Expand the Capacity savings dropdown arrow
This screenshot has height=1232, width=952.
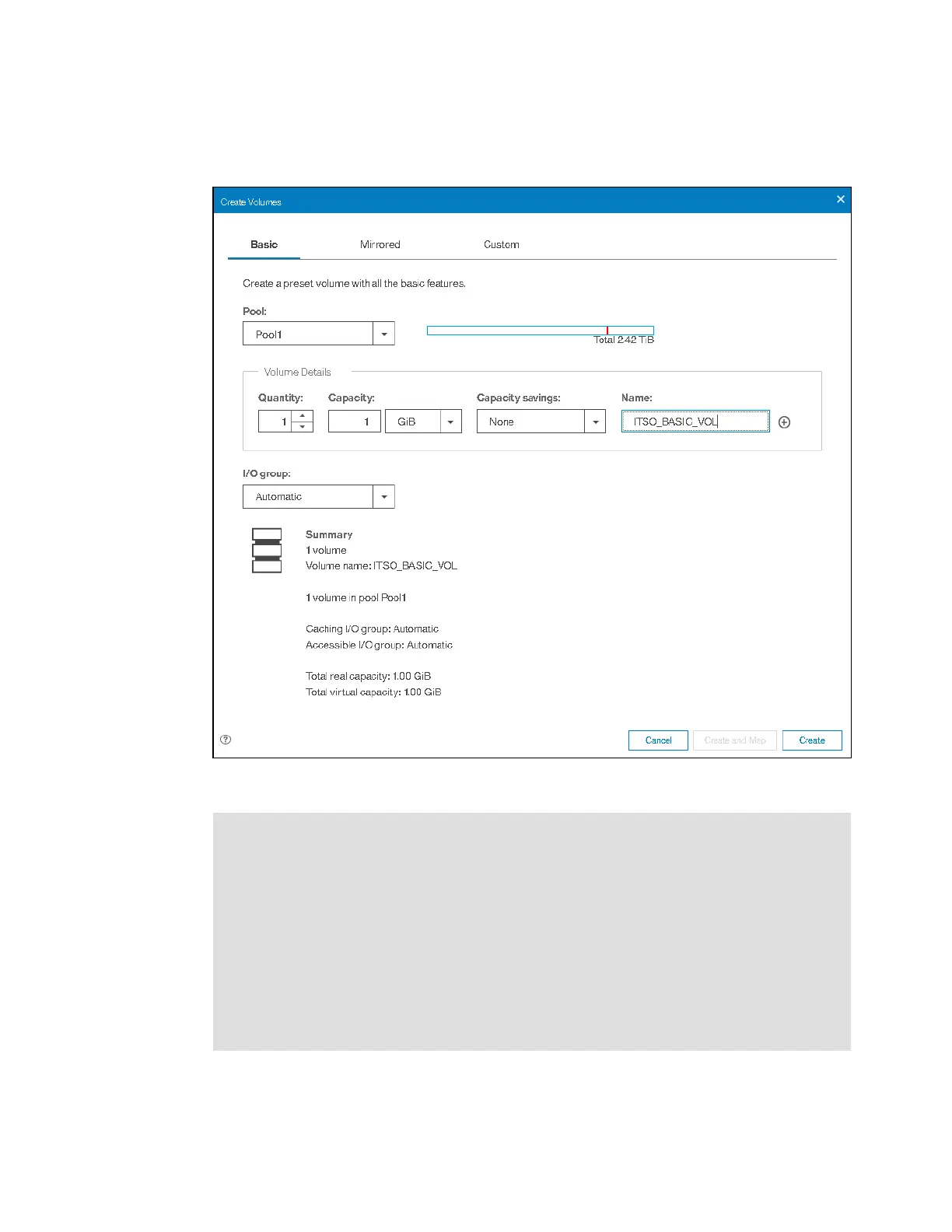[x=595, y=422]
